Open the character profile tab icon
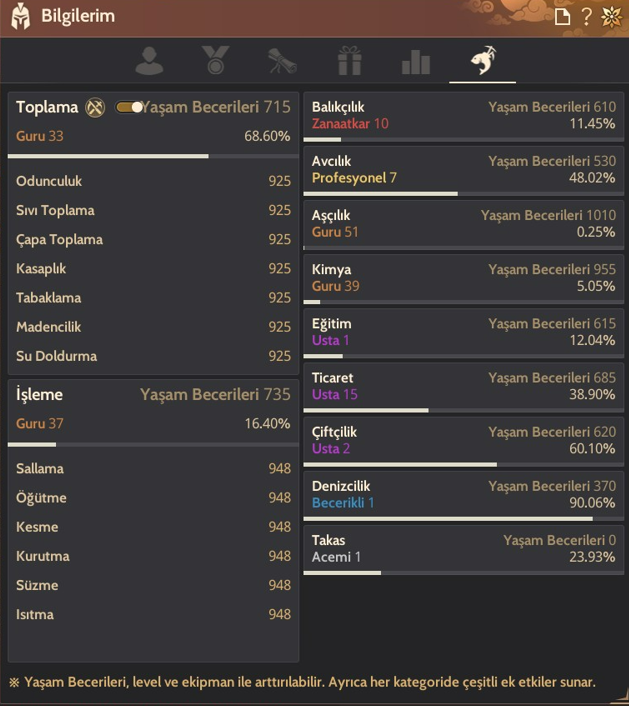The image size is (629, 706). point(149,61)
